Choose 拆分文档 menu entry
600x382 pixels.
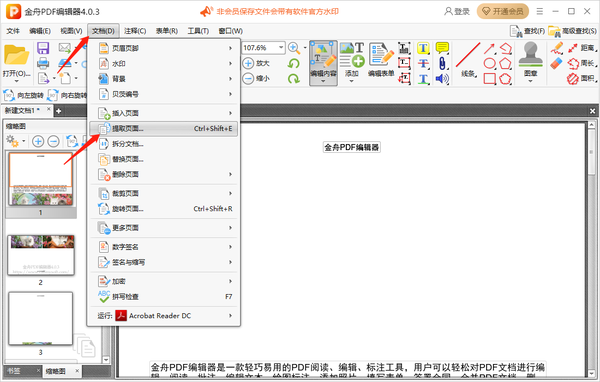coord(163,144)
